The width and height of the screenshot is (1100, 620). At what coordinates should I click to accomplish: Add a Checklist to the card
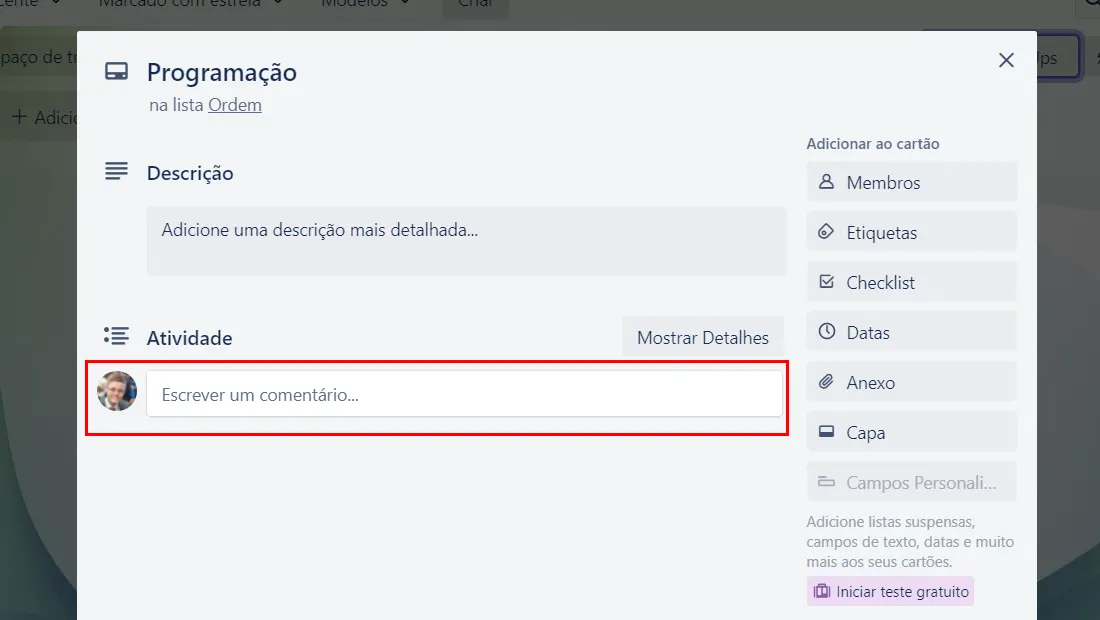coord(911,282)
